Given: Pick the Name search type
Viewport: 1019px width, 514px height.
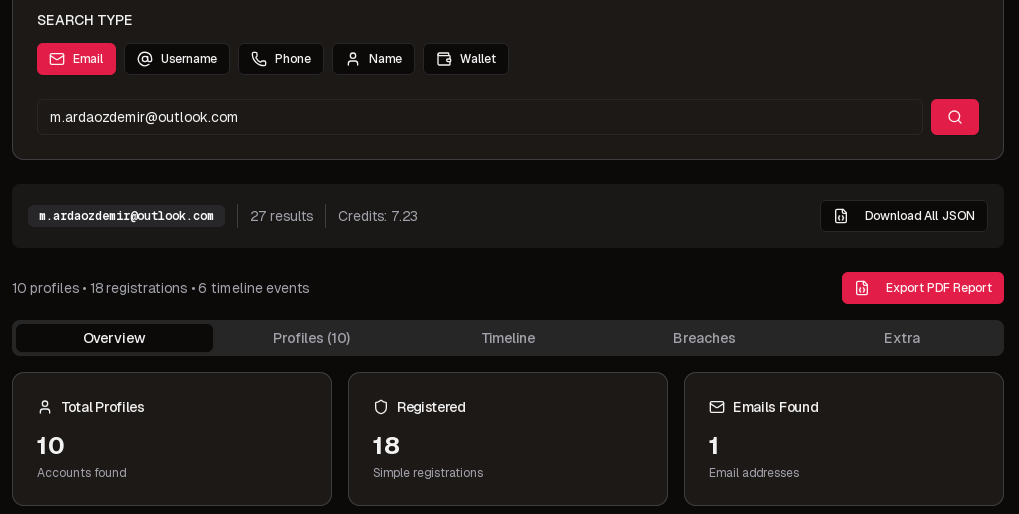Looking at the screenshot, I should [373, 59].
